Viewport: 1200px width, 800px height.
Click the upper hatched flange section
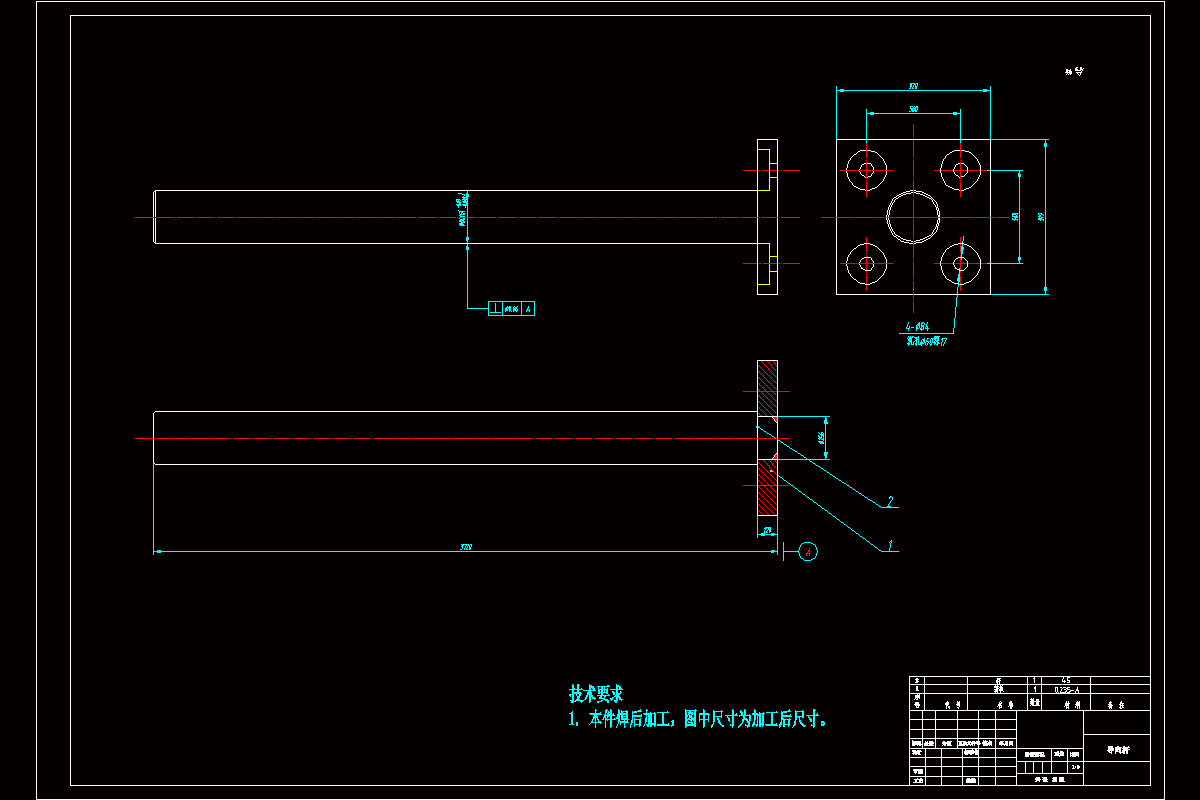click(767, 388)
